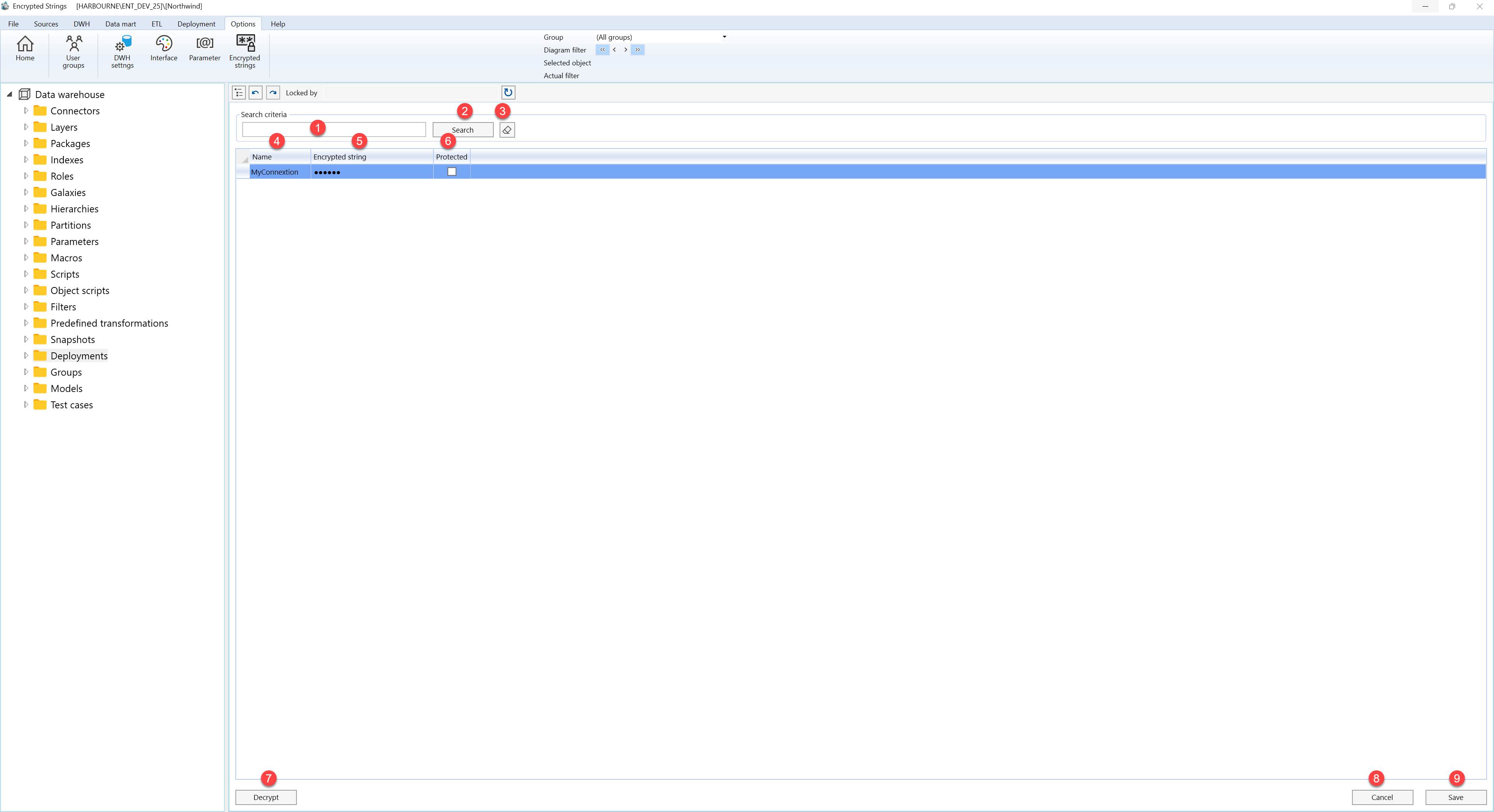Expand the Deployments folder

(26, 356)
